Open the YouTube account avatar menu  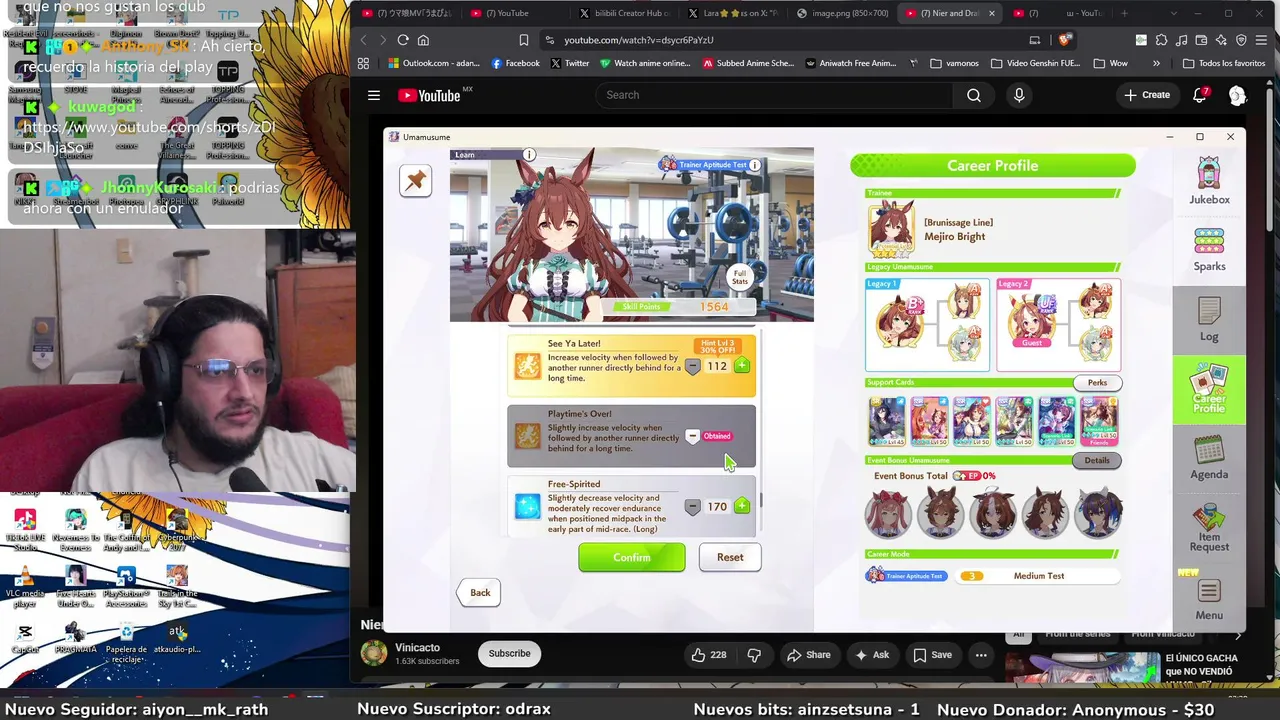point(1237,95)
